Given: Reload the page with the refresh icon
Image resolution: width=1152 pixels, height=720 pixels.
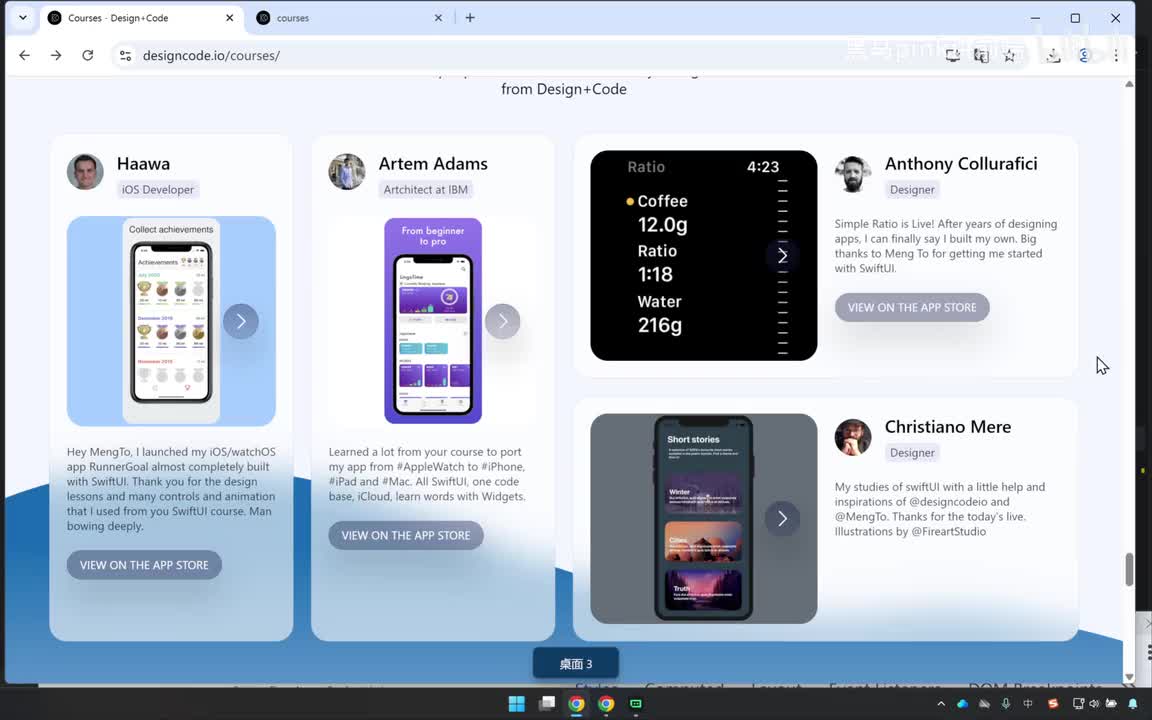Looking at the screenshot, I should tap(87, 55).
